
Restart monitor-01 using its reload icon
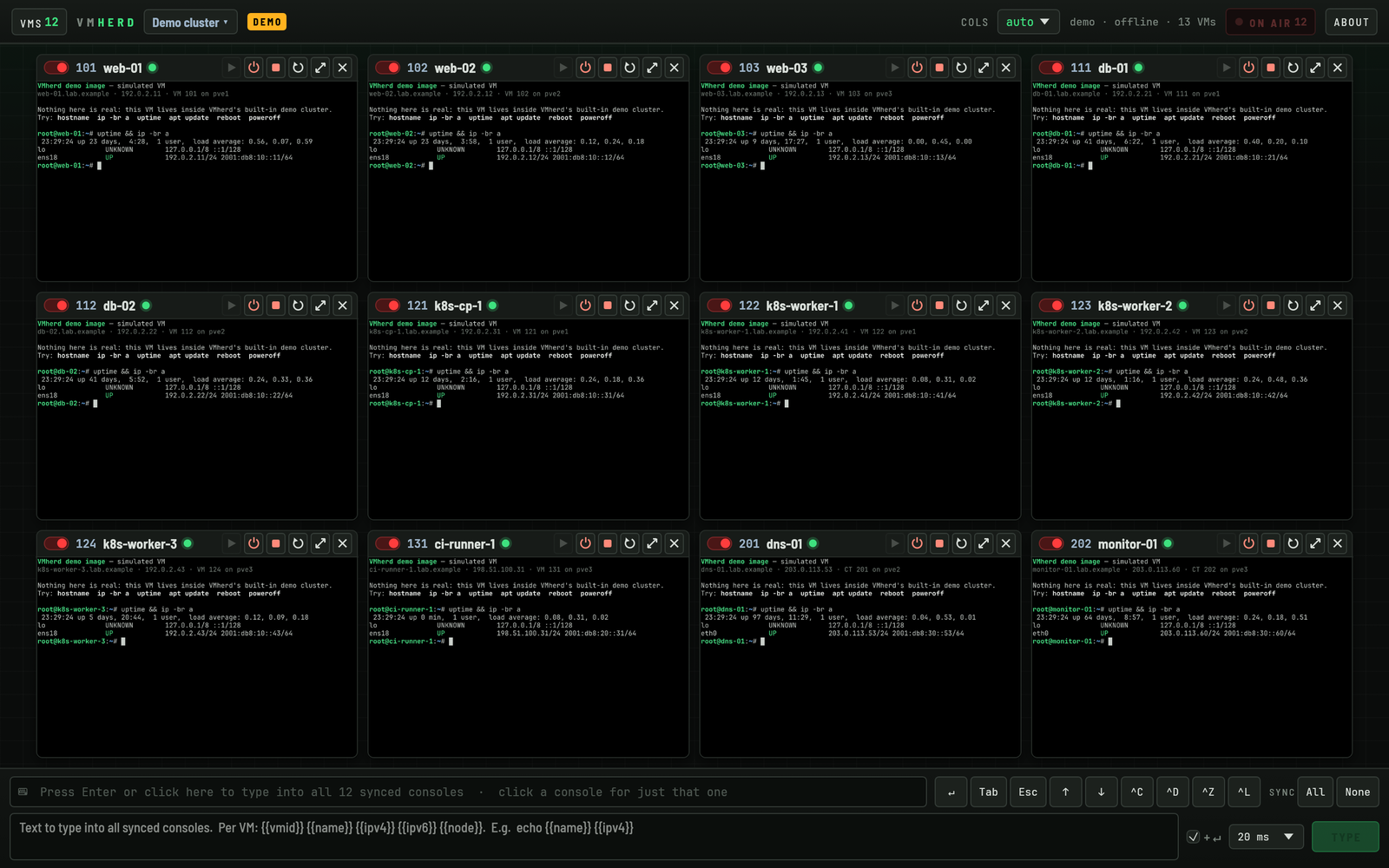[1294, 543]
